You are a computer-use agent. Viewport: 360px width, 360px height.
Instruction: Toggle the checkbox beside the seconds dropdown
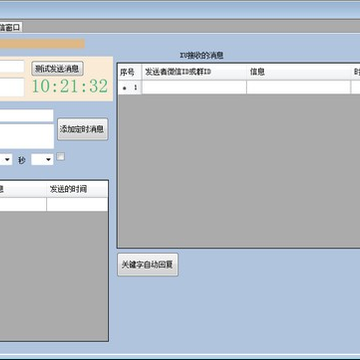pos(60,157)
